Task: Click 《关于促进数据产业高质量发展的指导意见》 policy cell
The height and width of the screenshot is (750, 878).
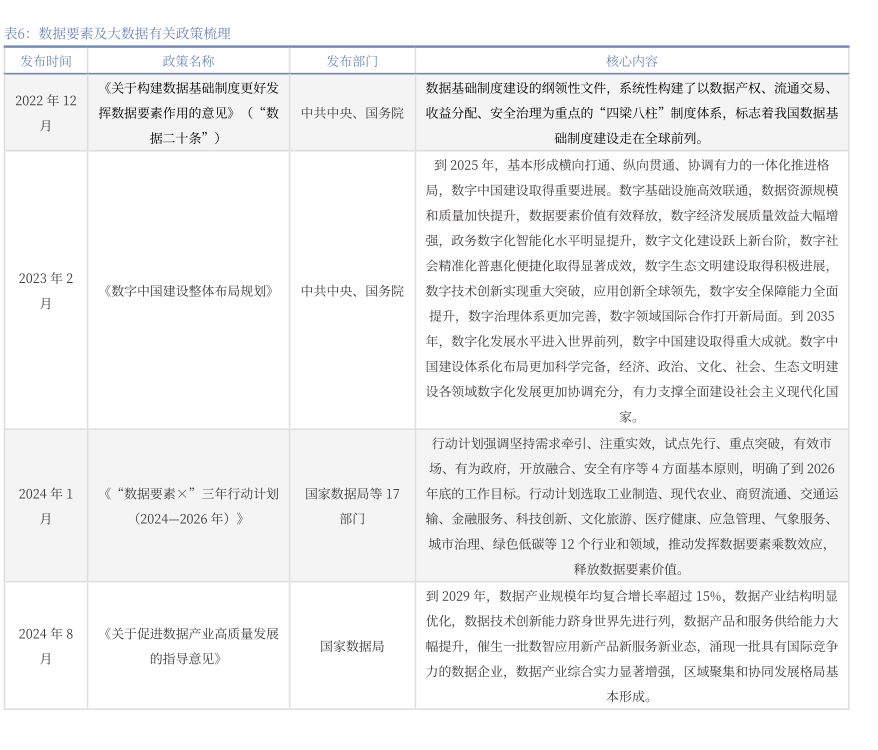Action: click(188, 646)
